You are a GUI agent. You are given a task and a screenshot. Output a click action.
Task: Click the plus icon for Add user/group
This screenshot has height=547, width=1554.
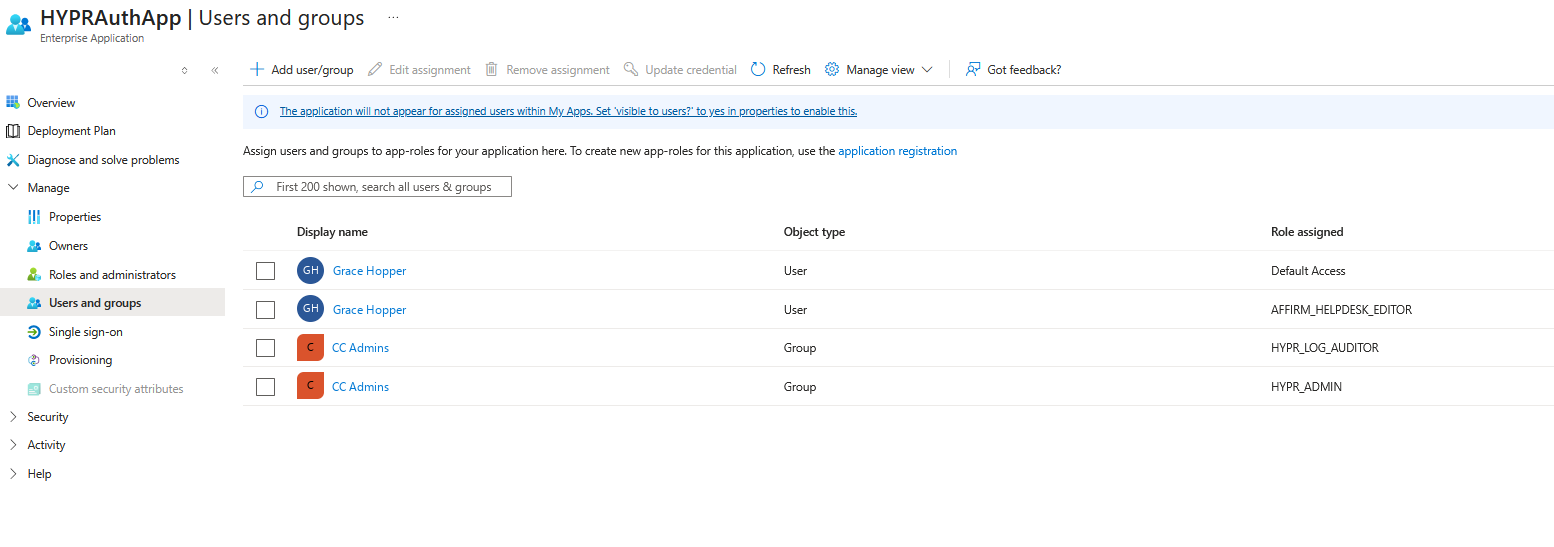click(x=257, y=69)
